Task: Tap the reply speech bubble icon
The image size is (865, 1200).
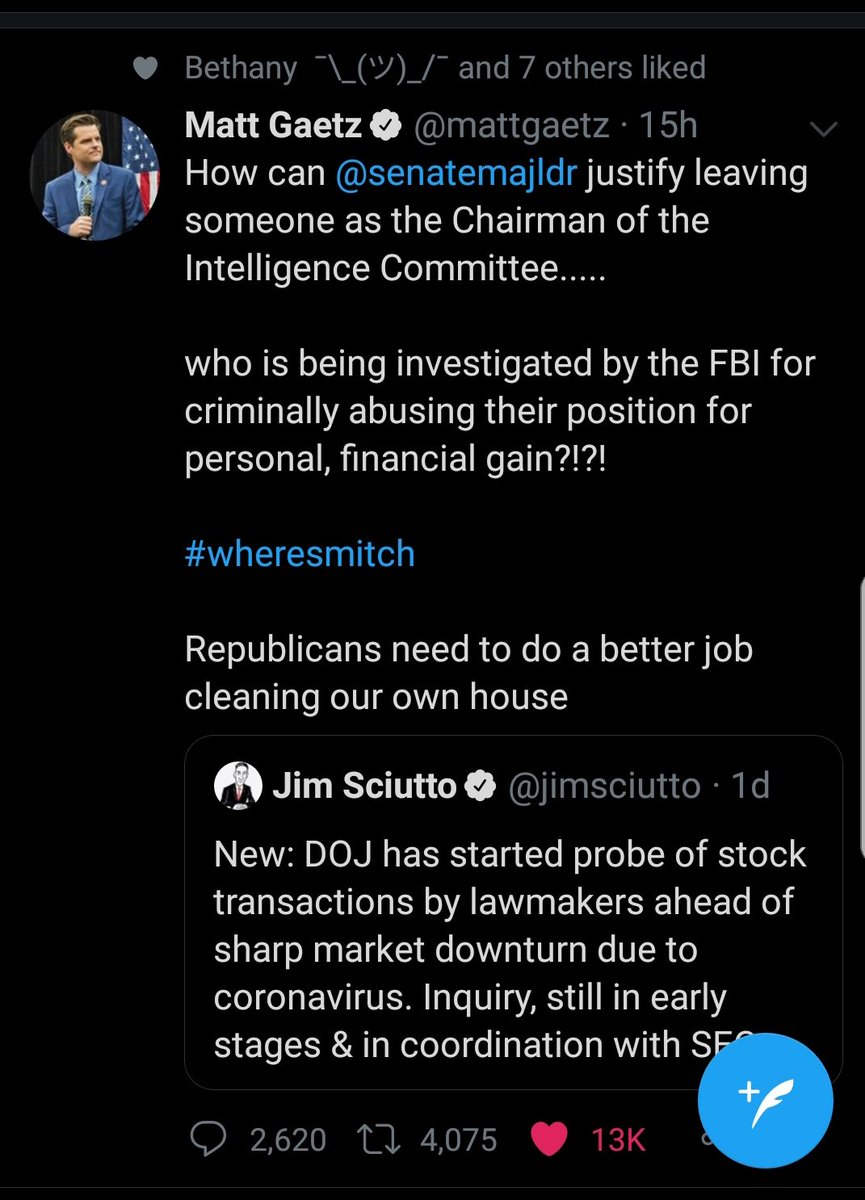Action: tap(209, 1138)
